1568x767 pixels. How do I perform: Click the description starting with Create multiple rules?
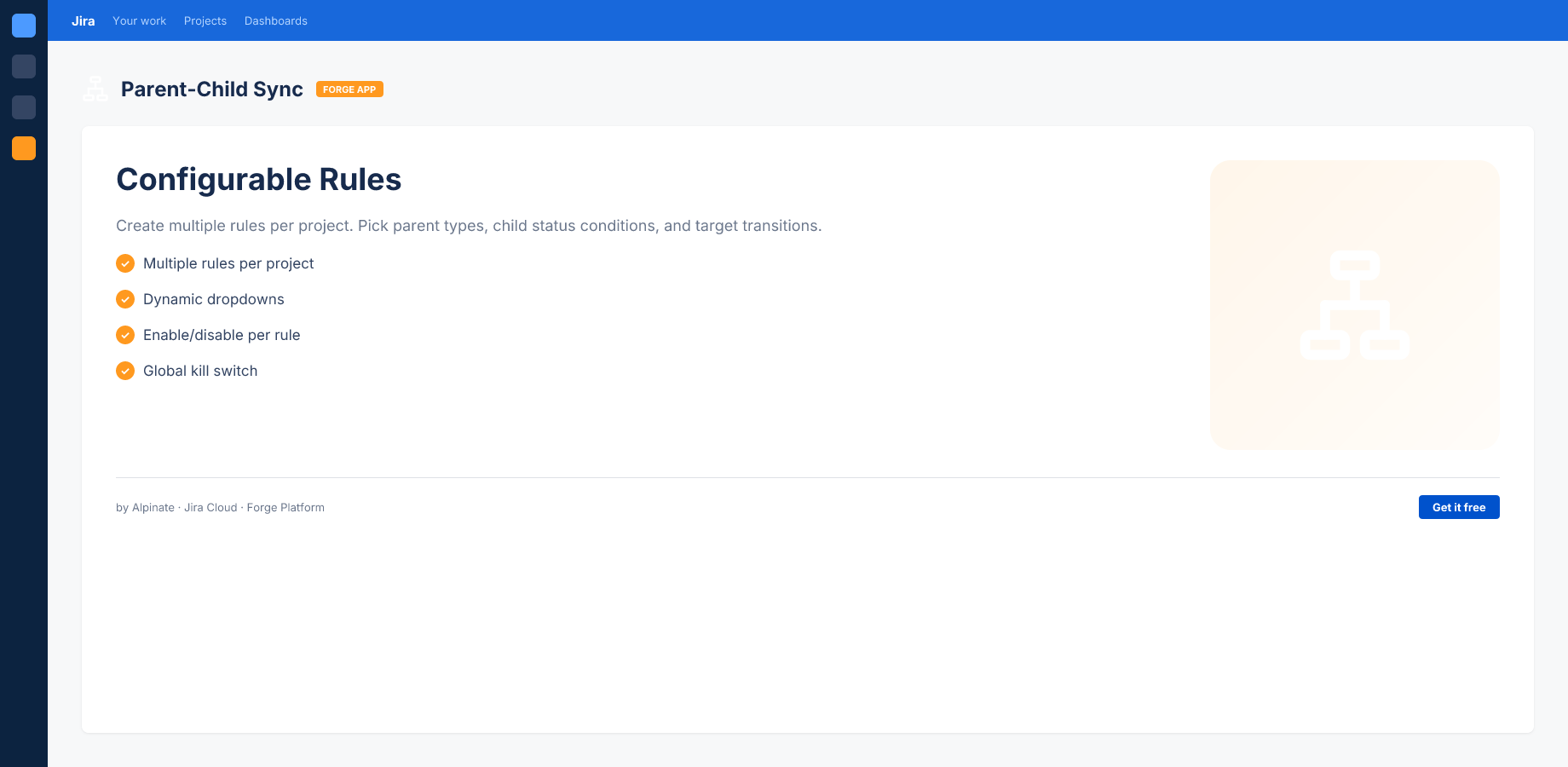pyautogui.click(x=469, y=226)
